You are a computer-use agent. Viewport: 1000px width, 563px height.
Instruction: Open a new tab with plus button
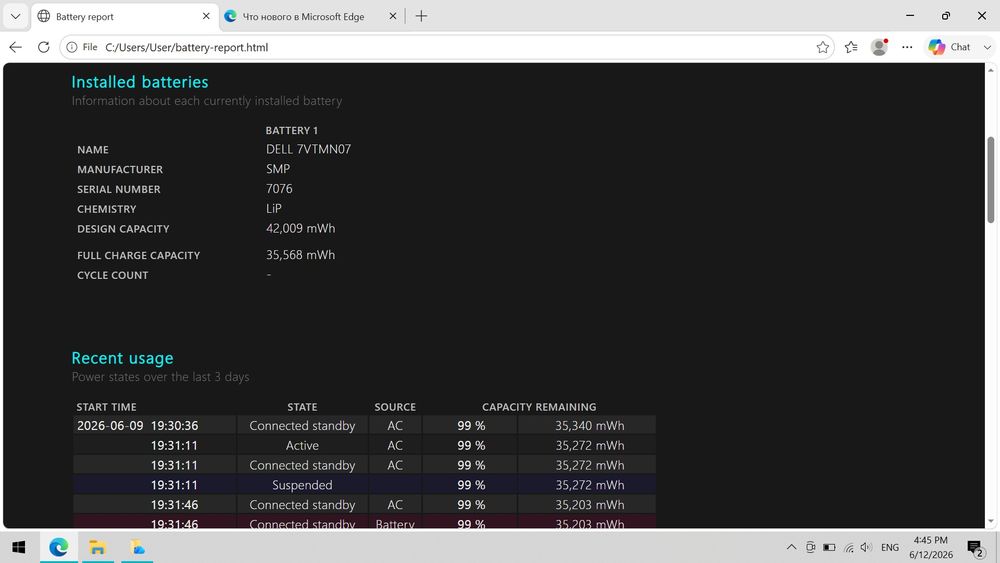coord(422,16)
